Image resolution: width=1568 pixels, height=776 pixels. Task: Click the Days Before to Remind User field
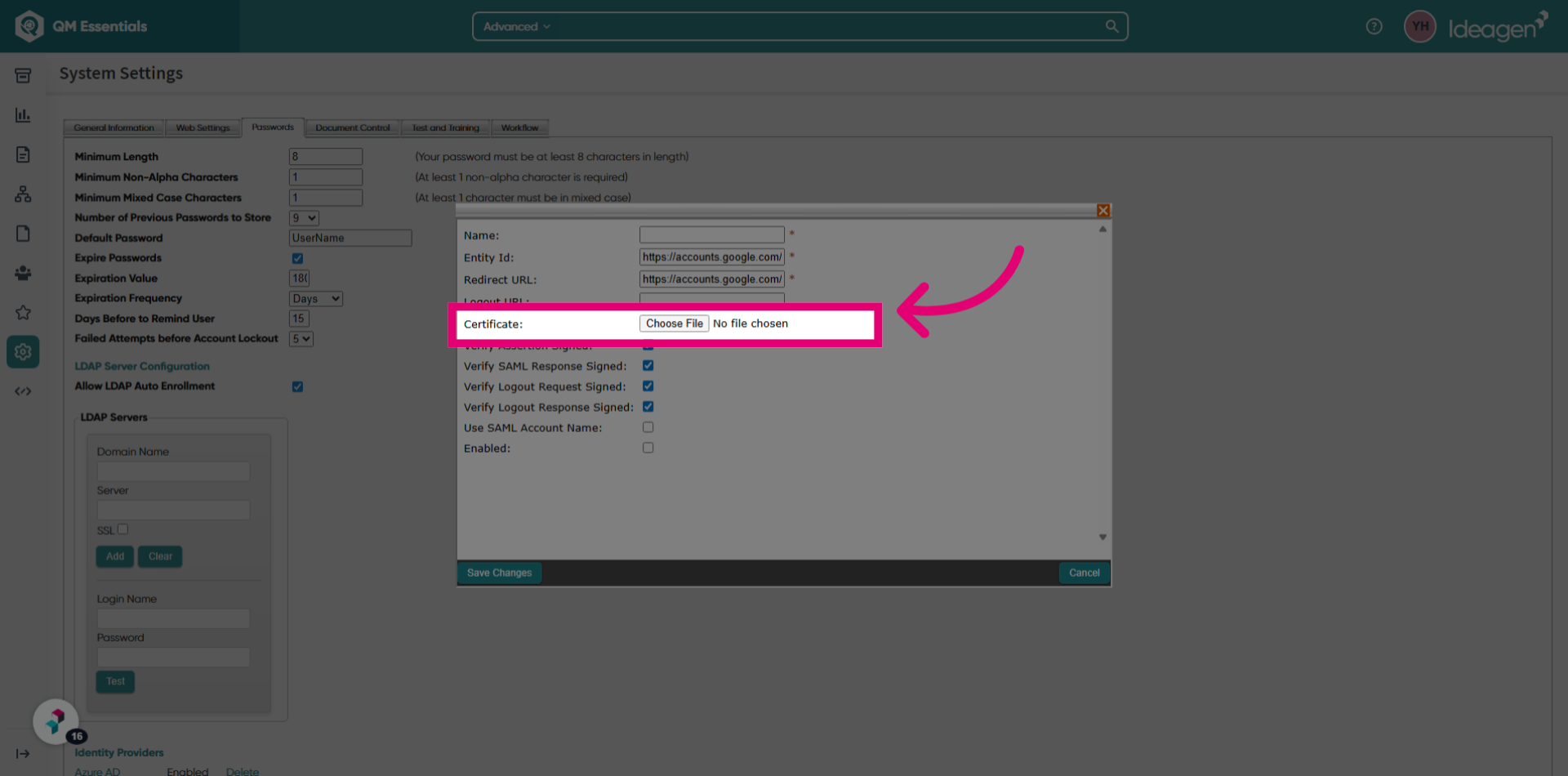coord(299,319)
